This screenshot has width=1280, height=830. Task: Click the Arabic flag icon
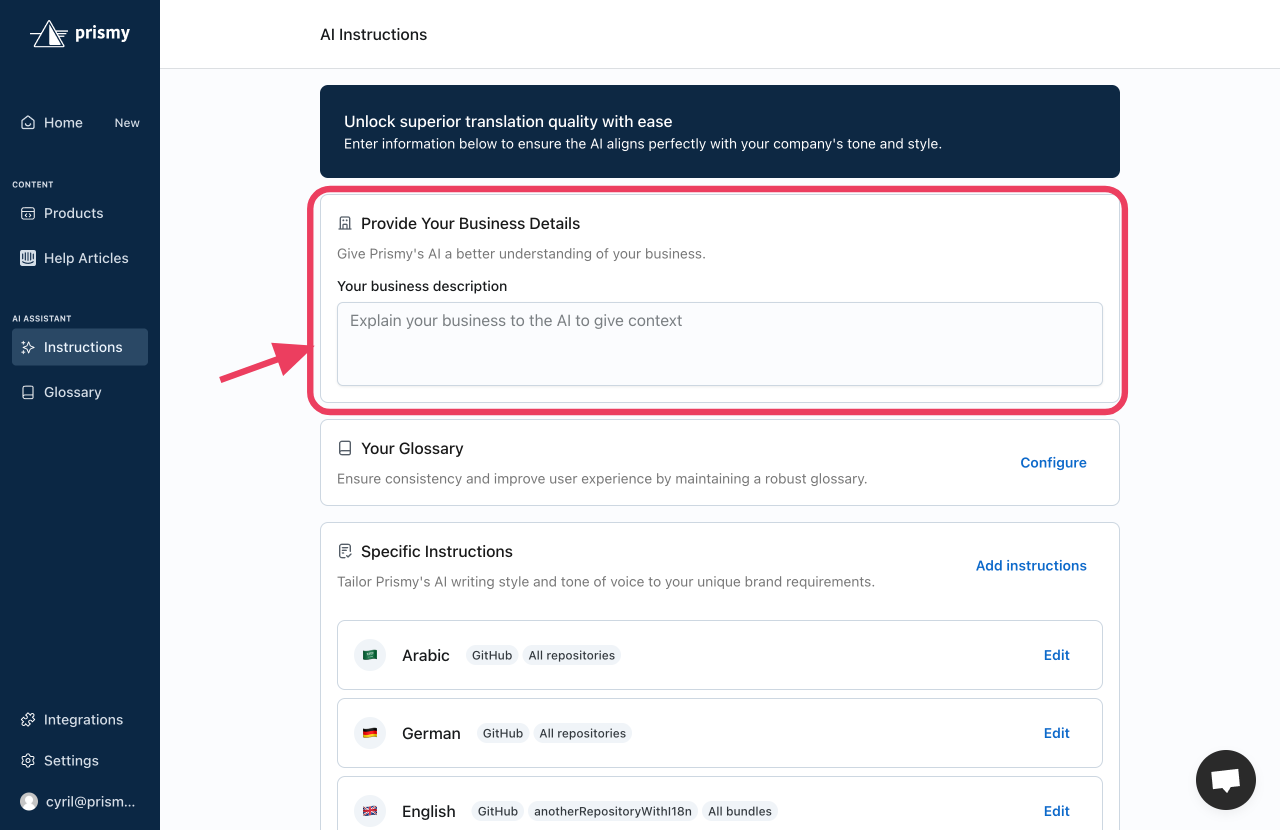(x=370, y=655)
